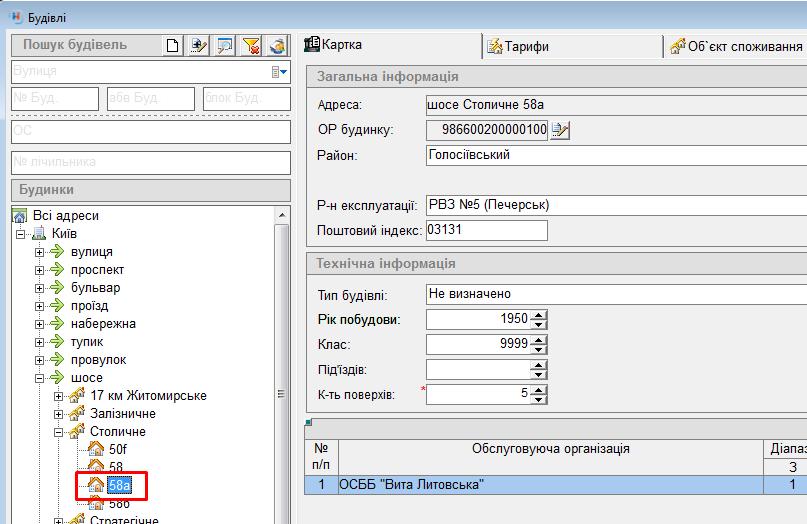Expand the вулиця tree node

coord(40,252)
